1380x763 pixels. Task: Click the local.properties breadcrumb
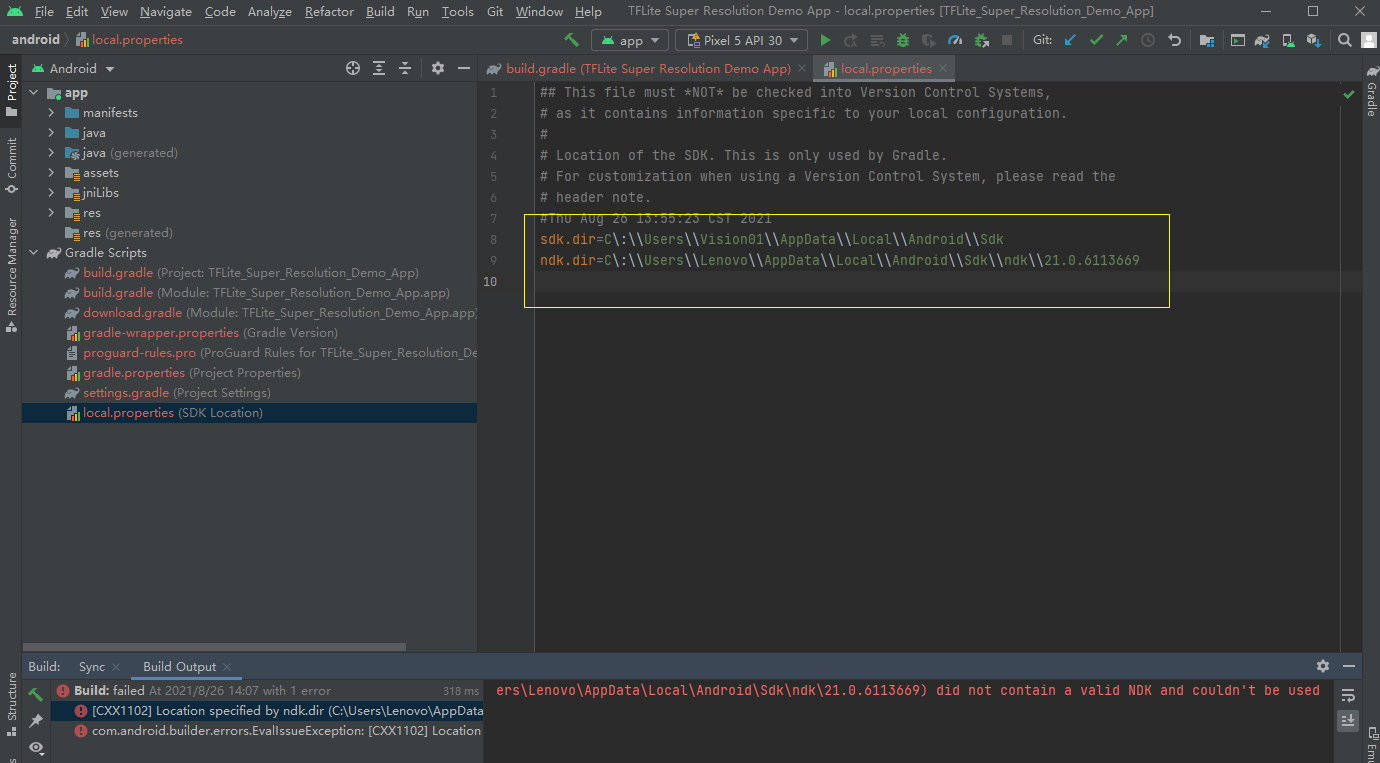click(x=130, y=40)
